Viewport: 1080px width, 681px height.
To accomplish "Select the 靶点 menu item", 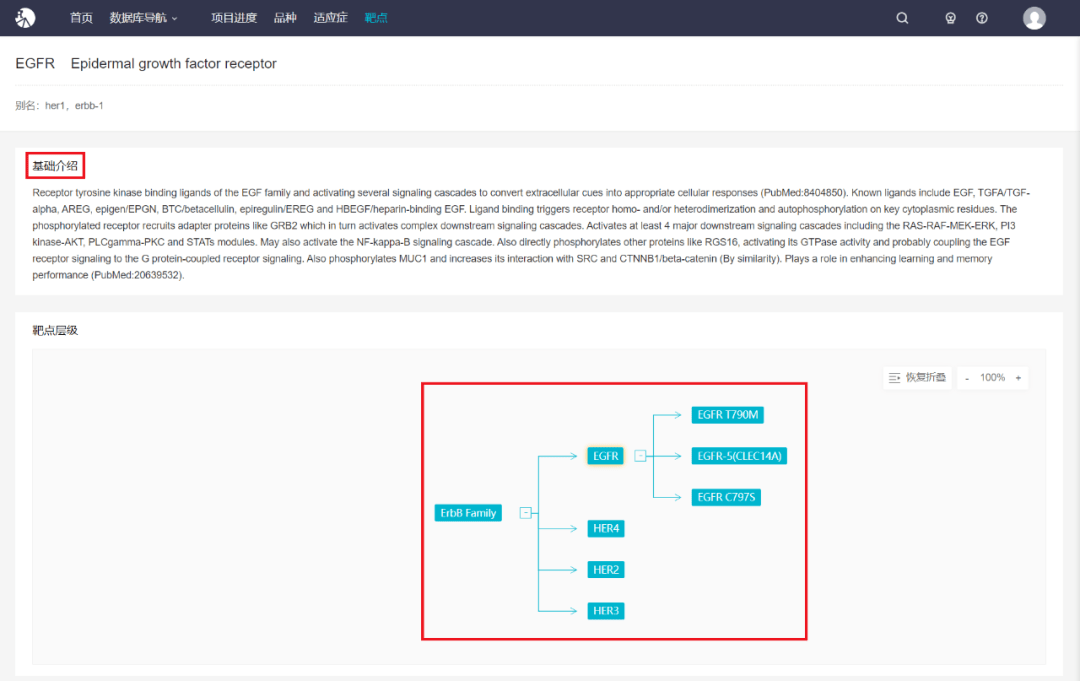I will coord(376,18).
